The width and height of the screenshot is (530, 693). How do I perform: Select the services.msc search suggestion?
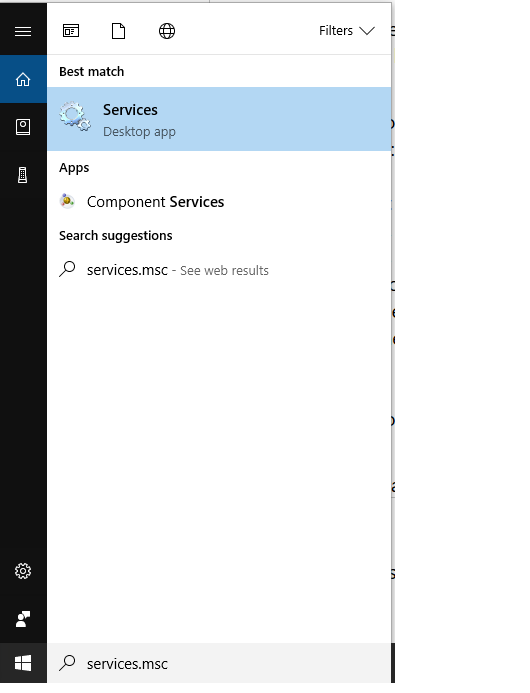pos(219,270)
